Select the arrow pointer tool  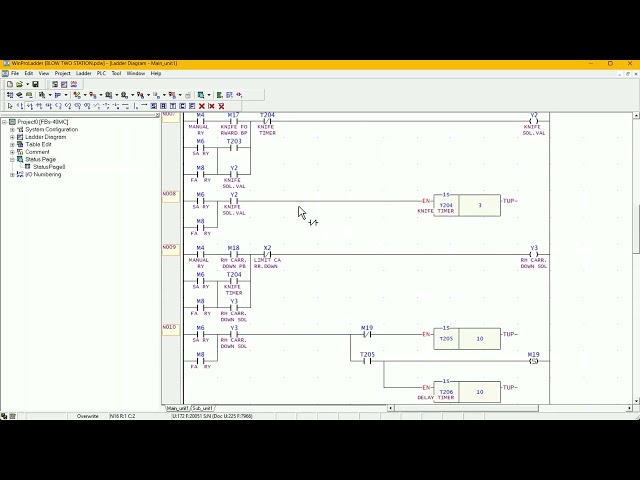tap(10, 106)
